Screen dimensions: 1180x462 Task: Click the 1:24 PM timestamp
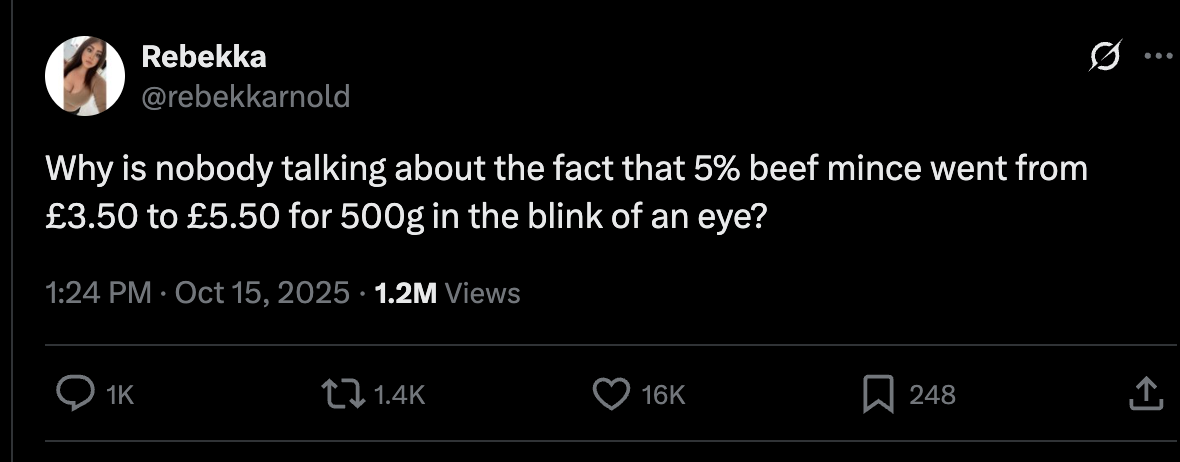[x=98, y=293]
